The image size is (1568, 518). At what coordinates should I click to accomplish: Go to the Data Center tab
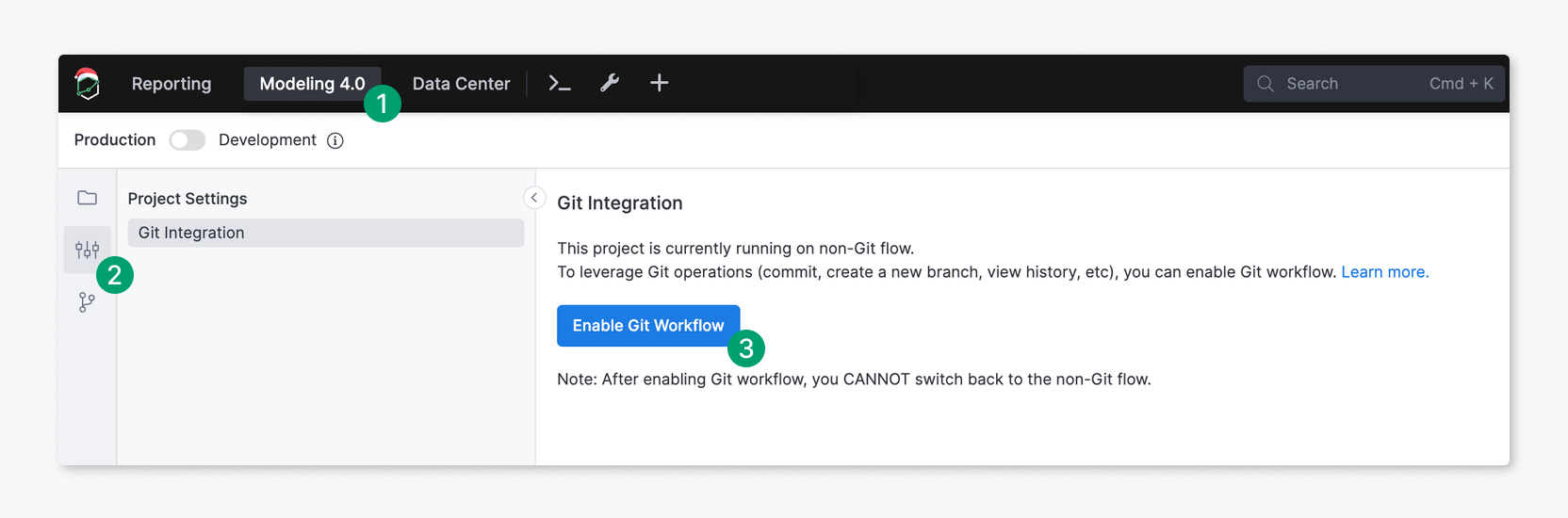tap(462, 84)
